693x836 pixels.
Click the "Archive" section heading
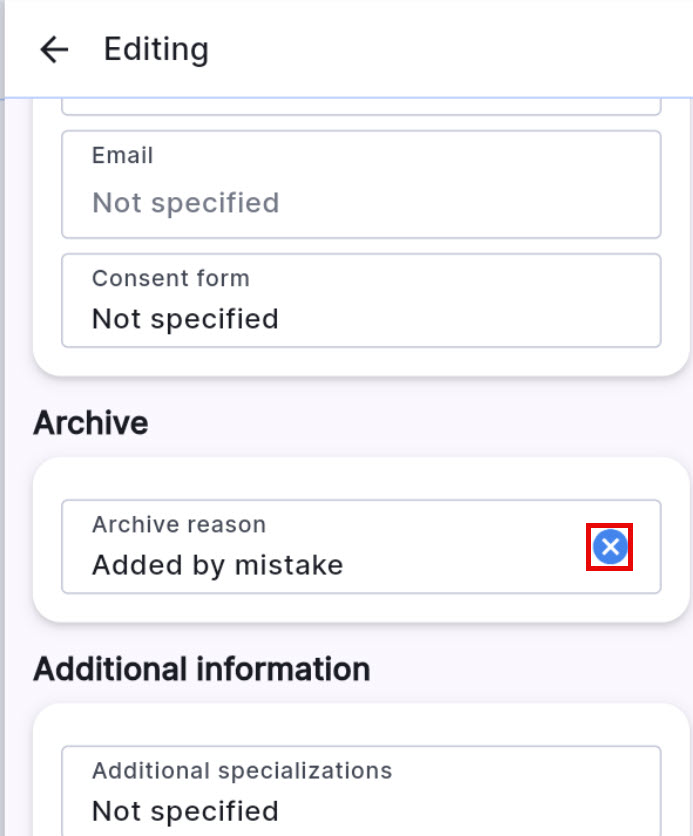91,423
